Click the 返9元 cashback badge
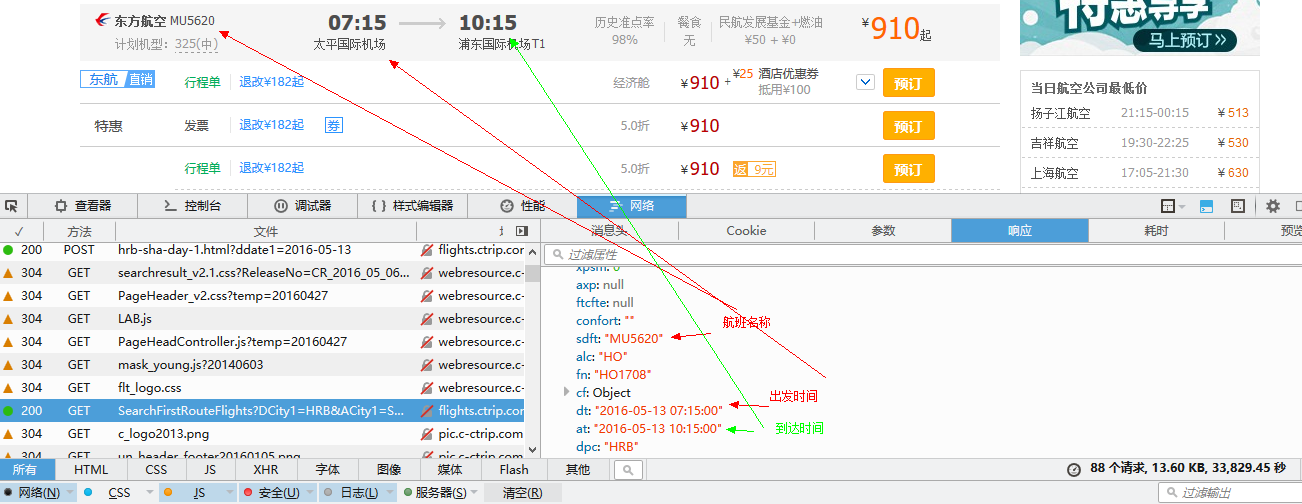The height and width of the screenshot is (504, 1302). (754, 169)
